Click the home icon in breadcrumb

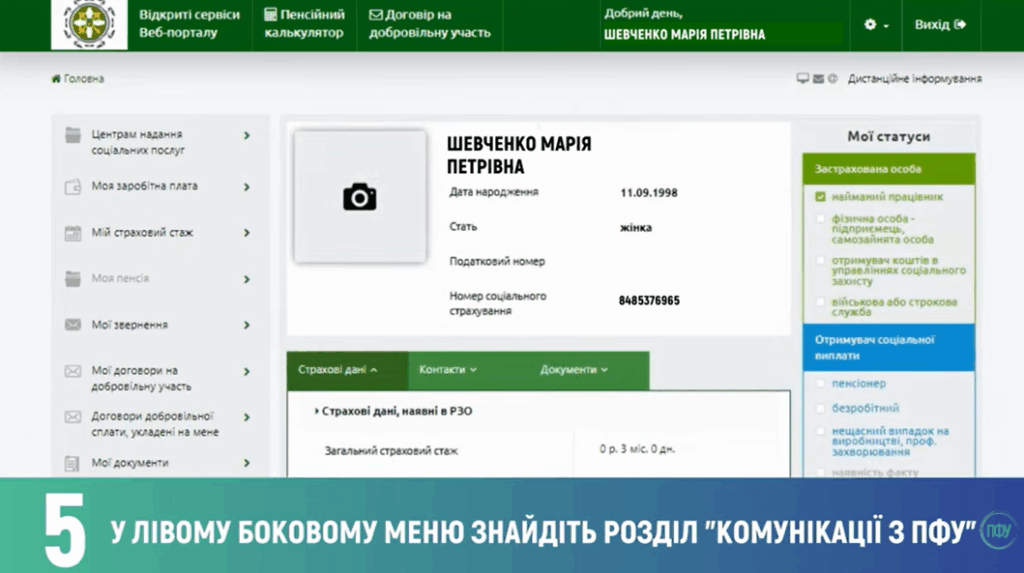pos(56,79)
